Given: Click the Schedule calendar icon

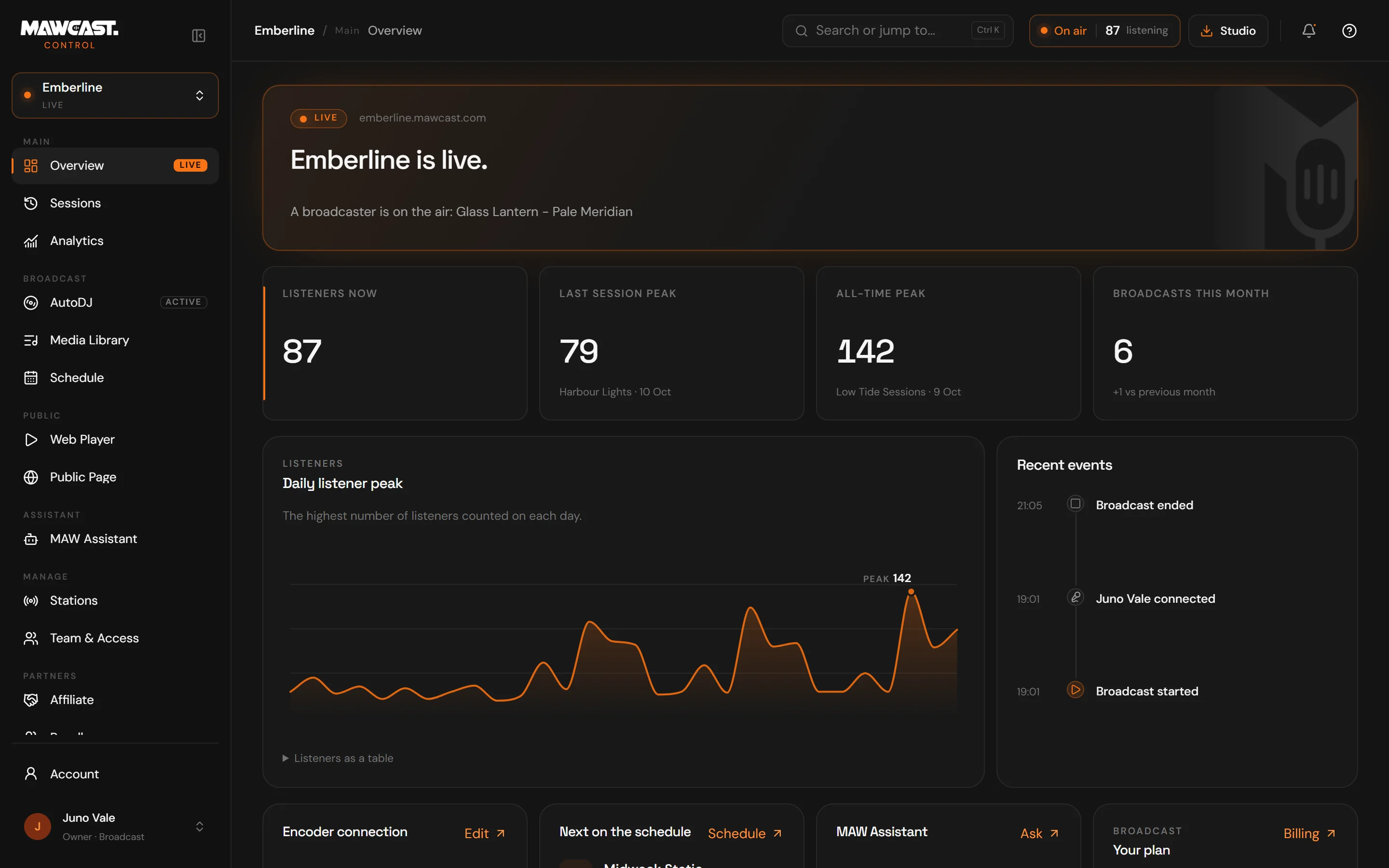Looking at the screenshot, I should (x=31, y=378).
